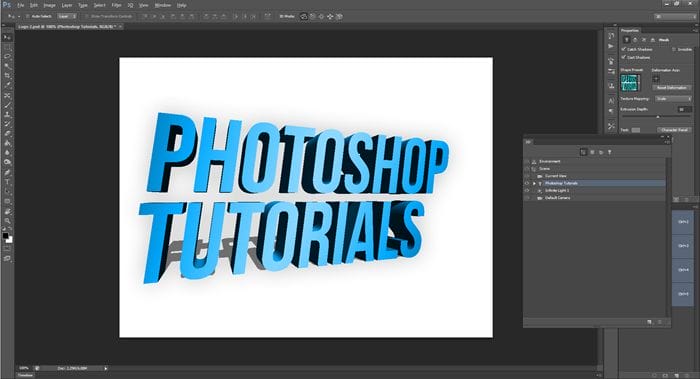This screenshot has width=700, height=379.
Task: Click the Slide 3D Object mode icon
Action: point(330,17)
